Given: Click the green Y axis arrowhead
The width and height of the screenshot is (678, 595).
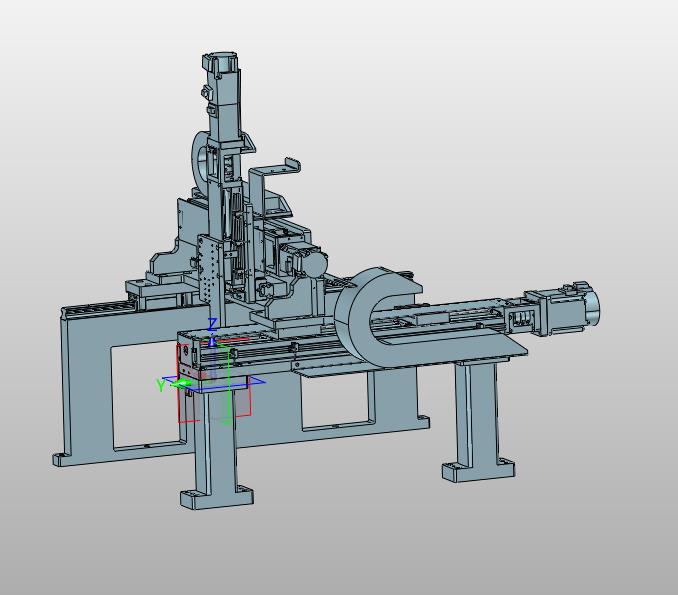Looking at the screenshot, I should point(183,383).
